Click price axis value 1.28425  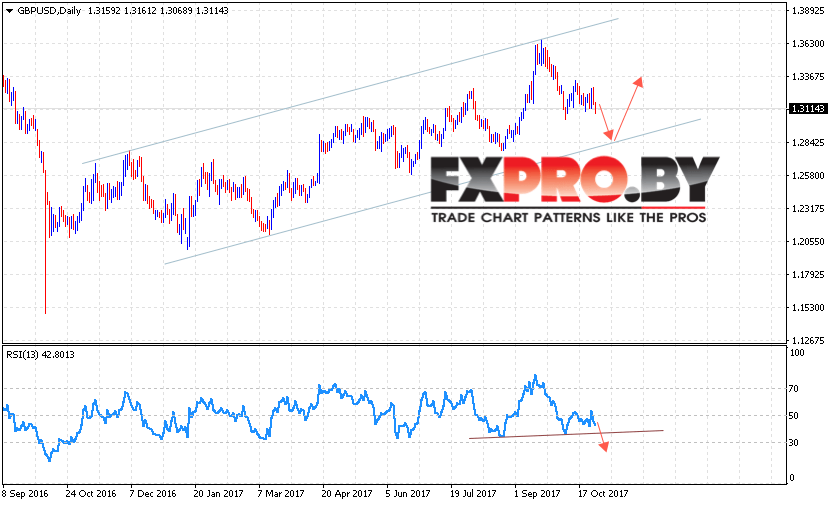click(808, 143)
